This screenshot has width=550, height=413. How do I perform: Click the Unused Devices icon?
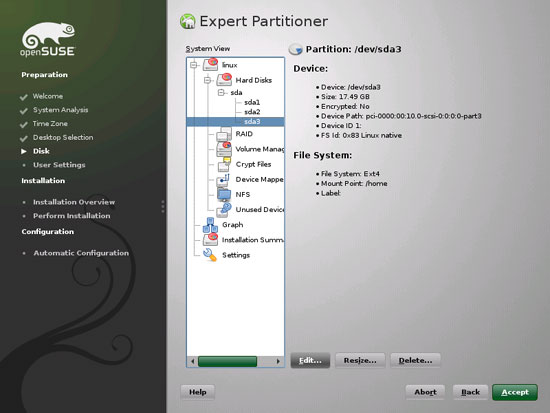pyautogui.click(x=224, y=209)
